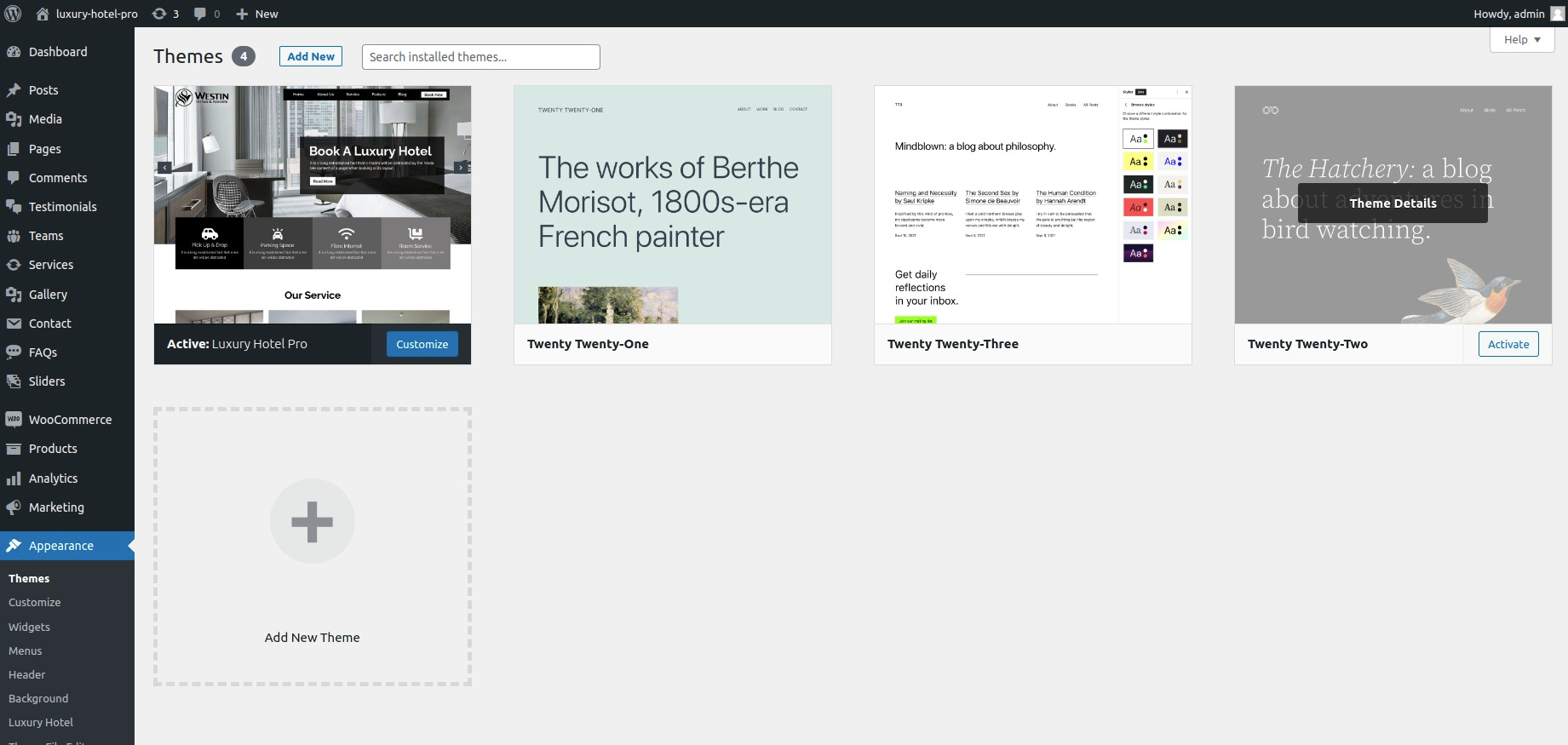Expand the Help dropdown tab

point(1522,39)
